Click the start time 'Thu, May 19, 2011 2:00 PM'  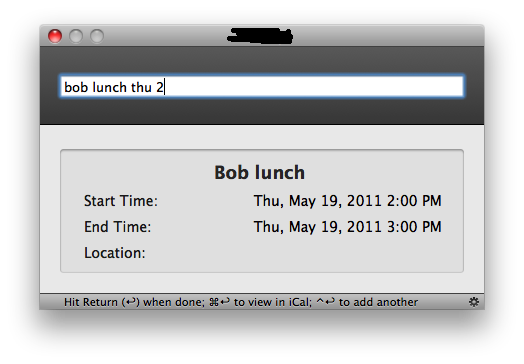[348, 201]
